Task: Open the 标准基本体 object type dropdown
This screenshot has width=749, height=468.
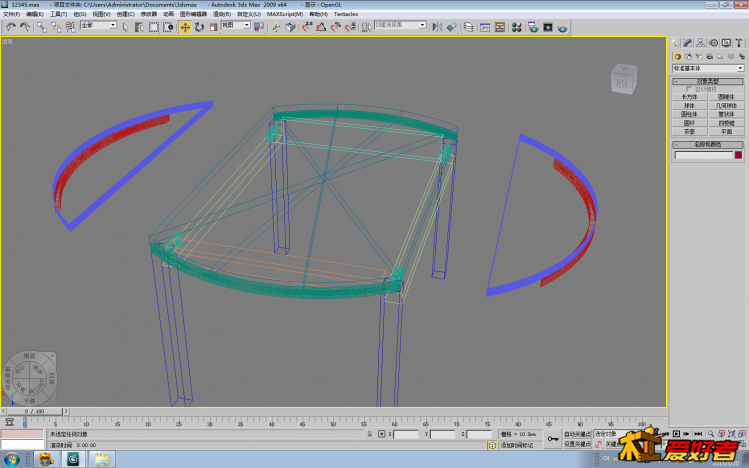Action: pyautogui.click(x=708, y=68)
